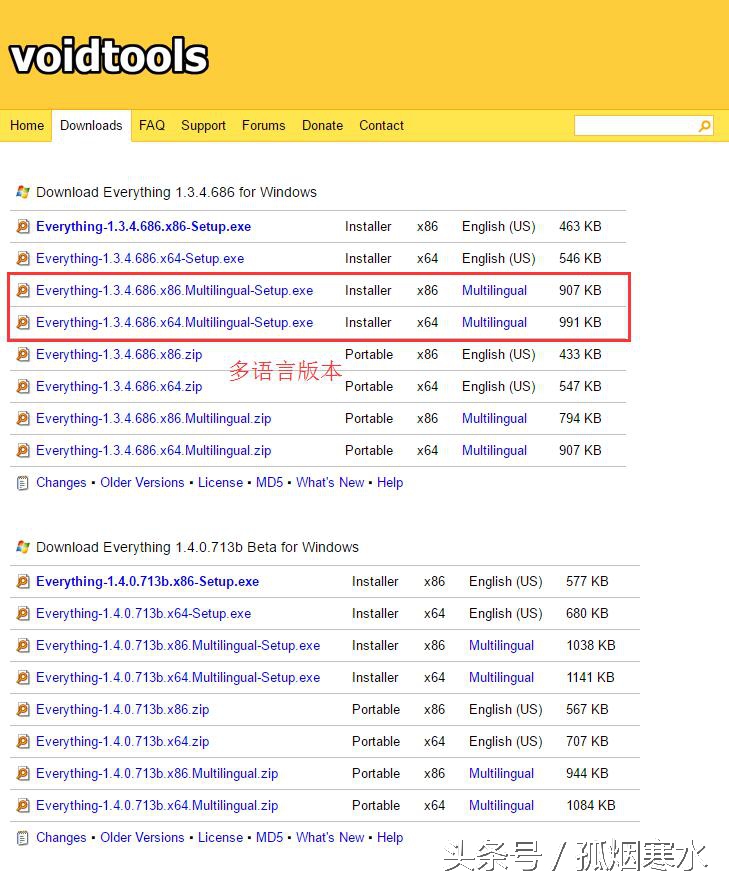The width and height of the screenshot is (729, 885).
Task: Click icon beside Everything-1.3.4.686.x86.zip
Action: click(x=23, y=354)
